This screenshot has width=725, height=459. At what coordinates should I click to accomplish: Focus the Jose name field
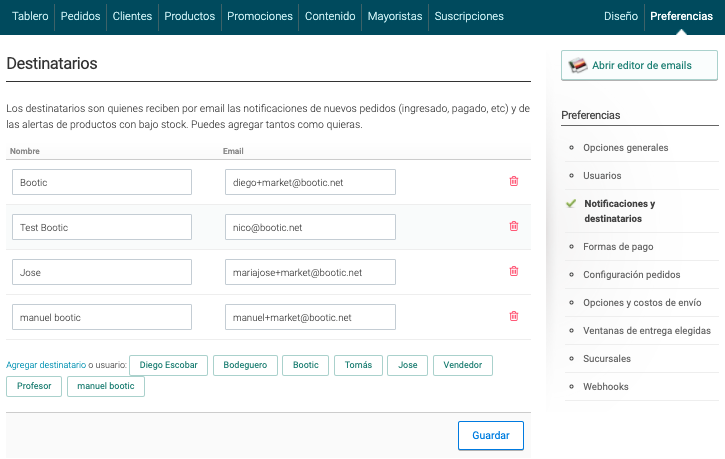click(x=102, y=272)
